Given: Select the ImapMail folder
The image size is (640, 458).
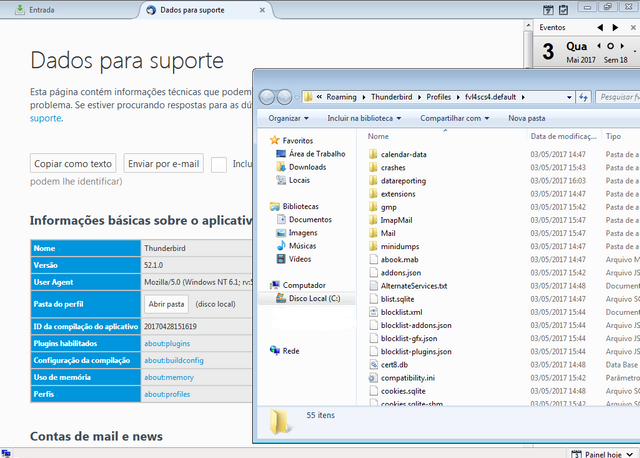Looking at the screenshot, I should tap(390, 220).
